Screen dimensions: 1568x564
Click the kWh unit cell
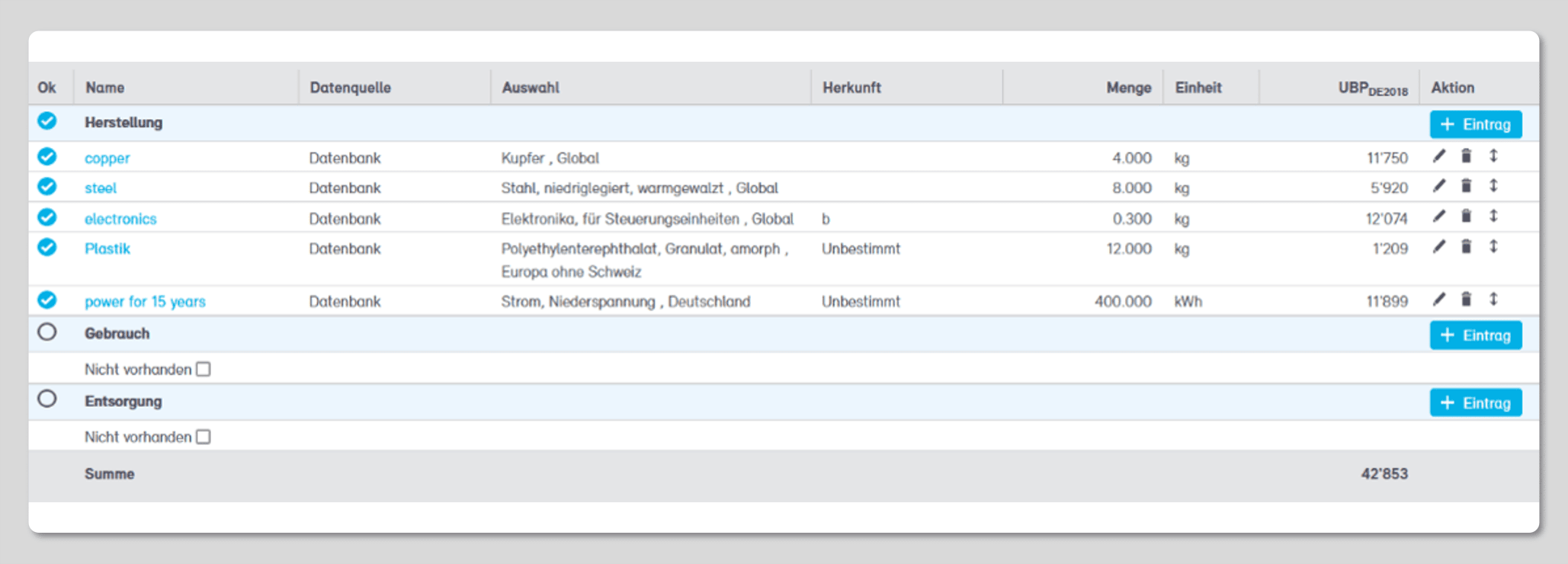click(x=1188, y=302)
